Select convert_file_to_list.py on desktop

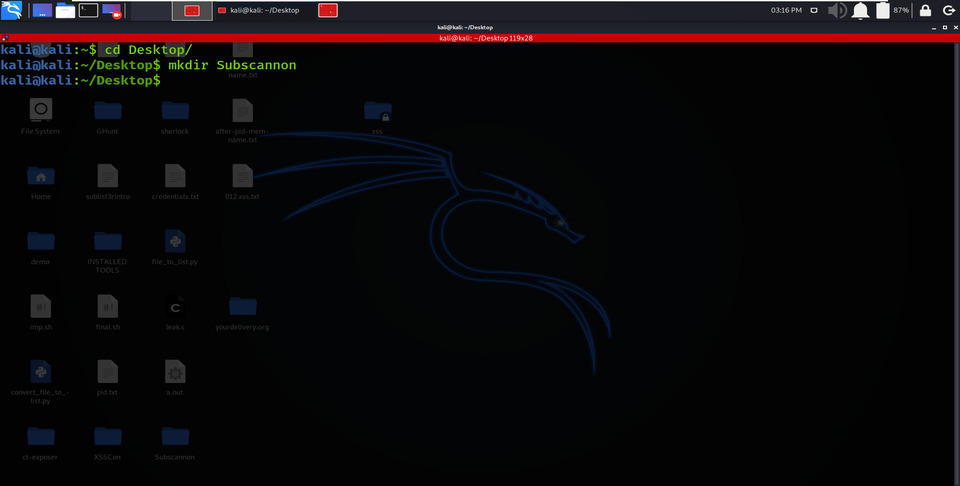[40, 381]
